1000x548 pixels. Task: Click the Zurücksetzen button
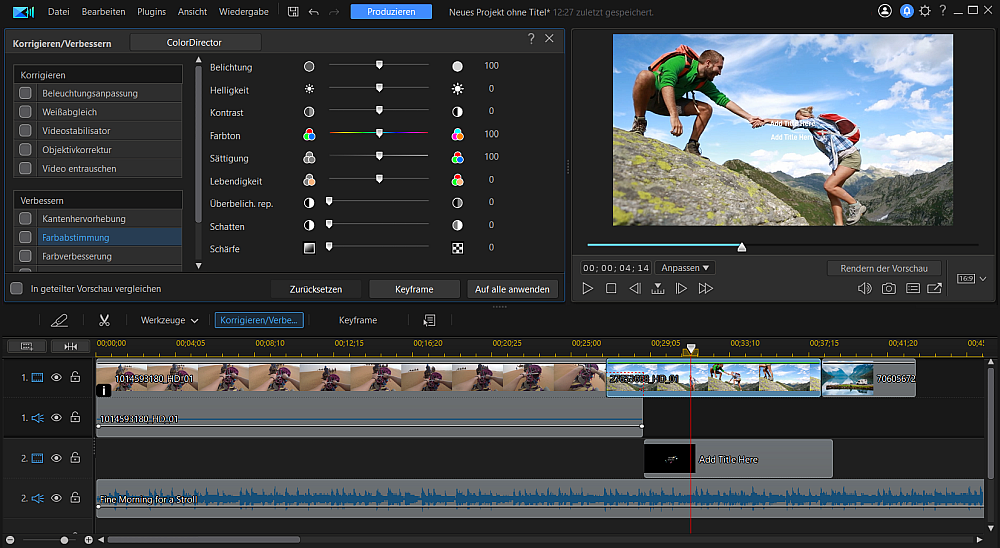tap(316, 289)
